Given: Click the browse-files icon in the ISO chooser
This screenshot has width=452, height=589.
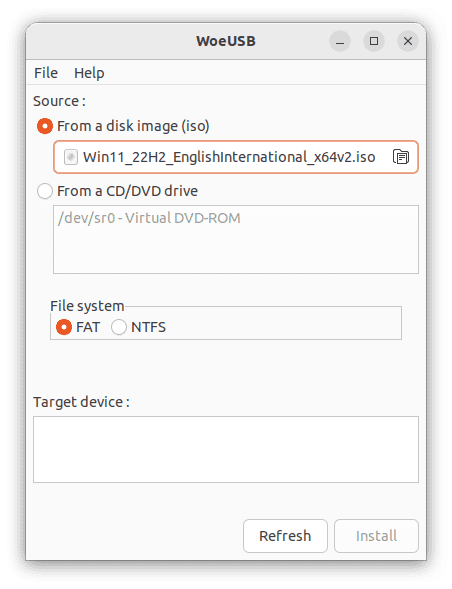Looking at the screenshot, I should coord(401,157).
